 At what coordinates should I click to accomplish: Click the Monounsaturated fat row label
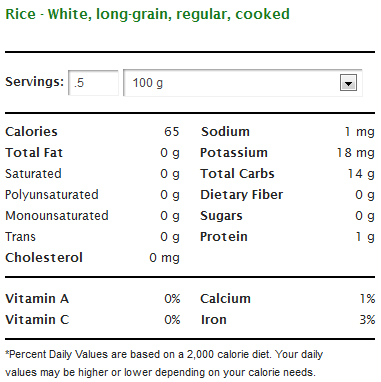click(57, 216)
